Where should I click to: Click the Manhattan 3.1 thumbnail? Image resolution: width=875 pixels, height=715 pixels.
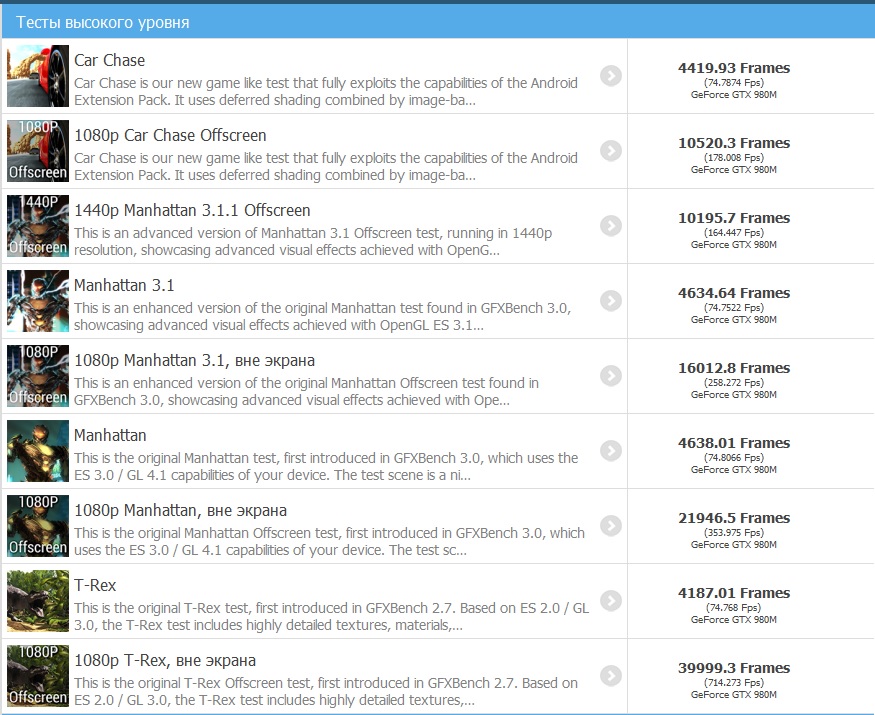pyautogui.click(x=38, y=301)
